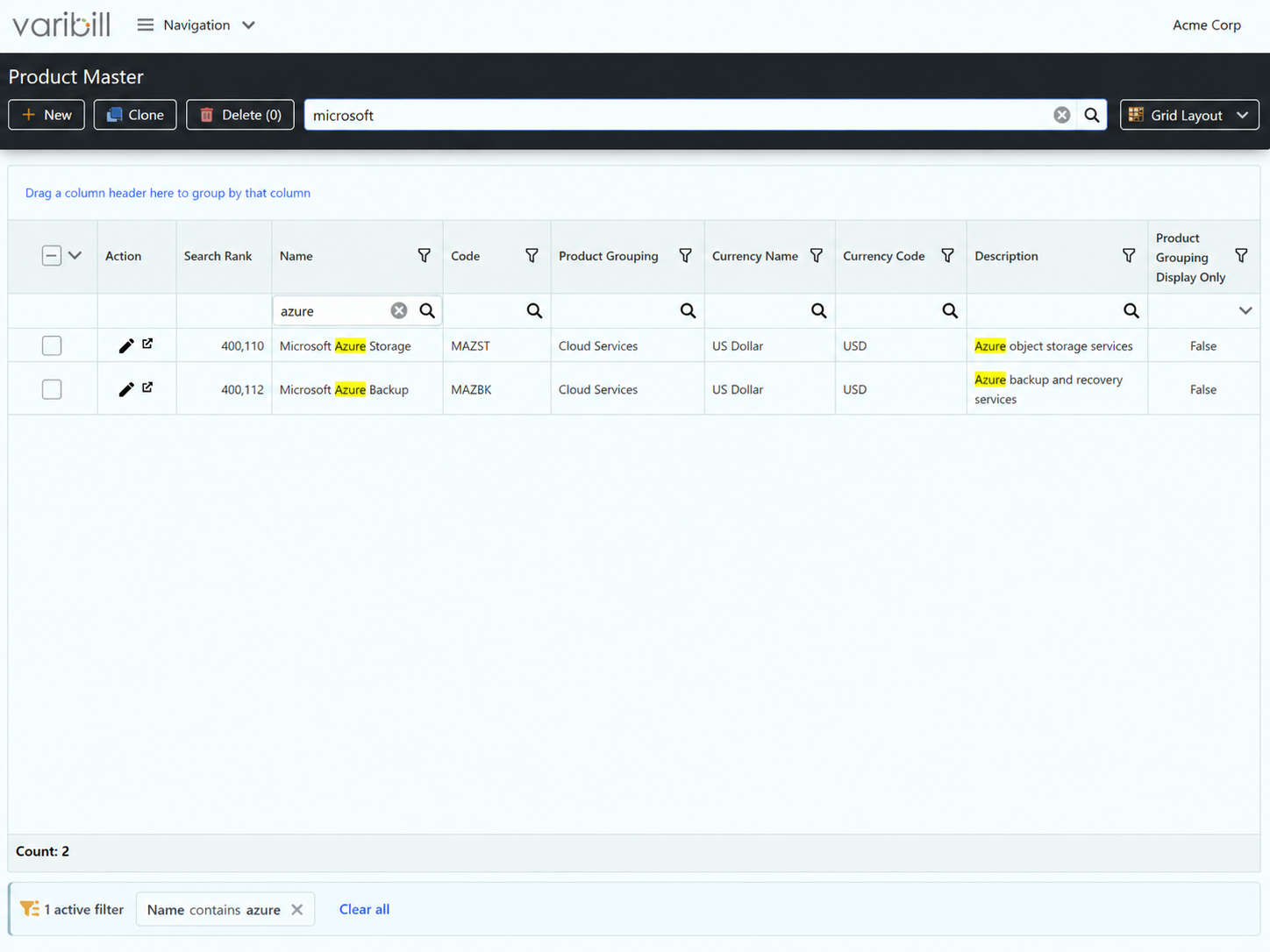Open the Product Grouping column filter icon

click(x=686, y=255)
